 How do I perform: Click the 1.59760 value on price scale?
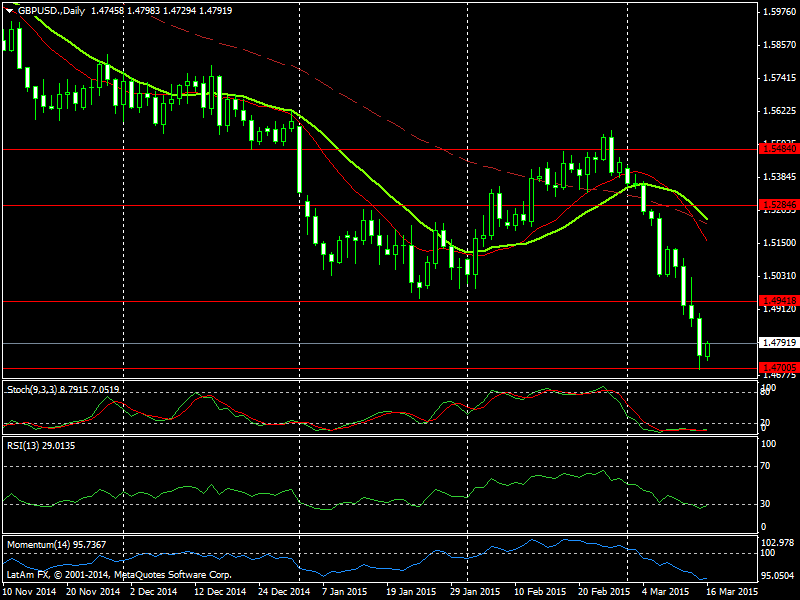pos(777,12)
